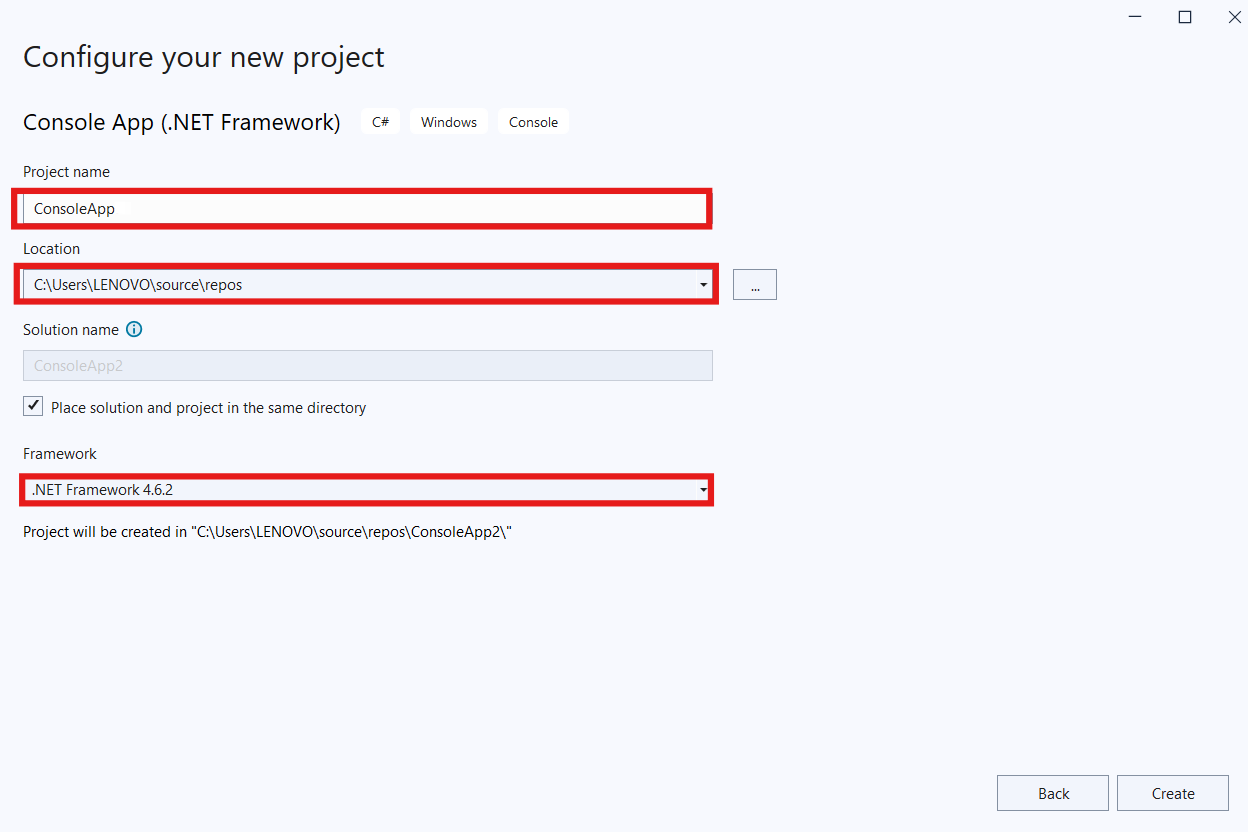Toggle same directory placement checkbox
1248x832 pixels.
pos(34,406)
